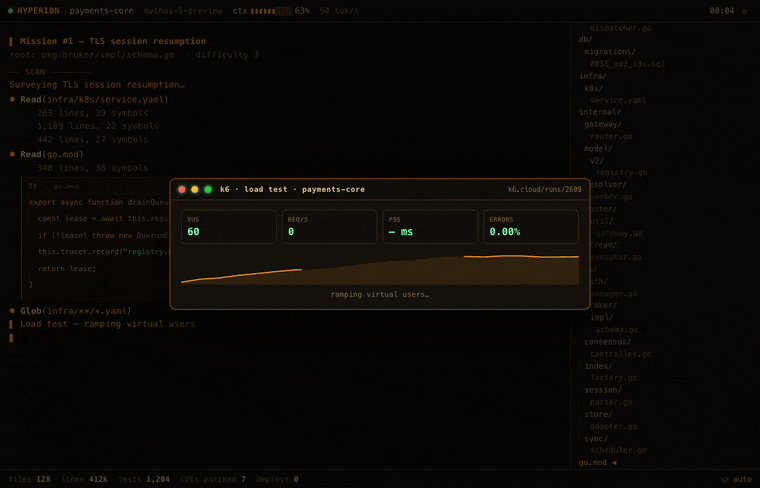Open scheduler.go in the file tree
Image resolution: width=760 pixels, height=488 pixels.
[x=618, y=451]
